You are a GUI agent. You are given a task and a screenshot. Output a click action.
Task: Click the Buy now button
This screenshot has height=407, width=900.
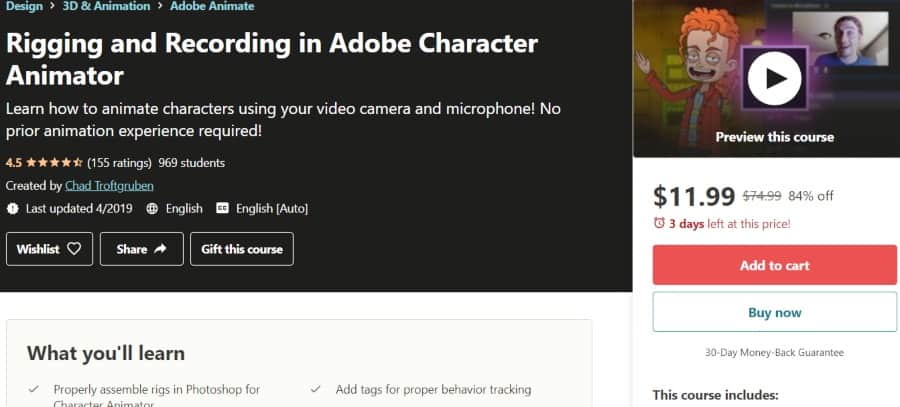click(774, 312)
